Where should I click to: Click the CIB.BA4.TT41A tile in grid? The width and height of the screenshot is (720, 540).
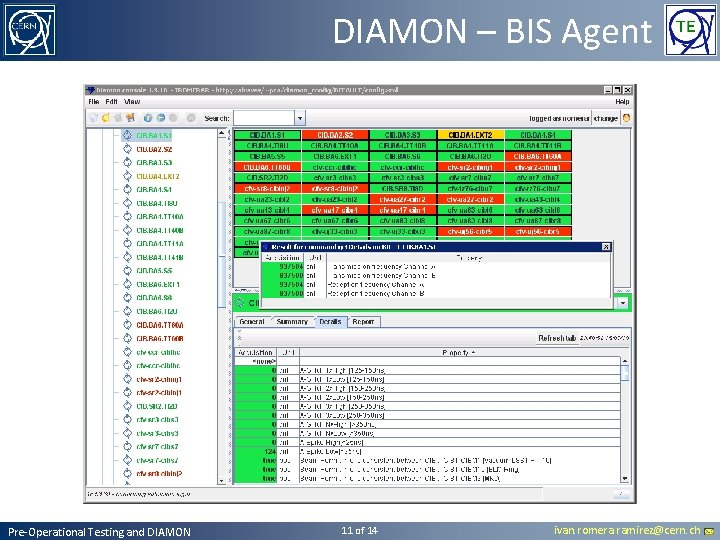tap(470, 146)
